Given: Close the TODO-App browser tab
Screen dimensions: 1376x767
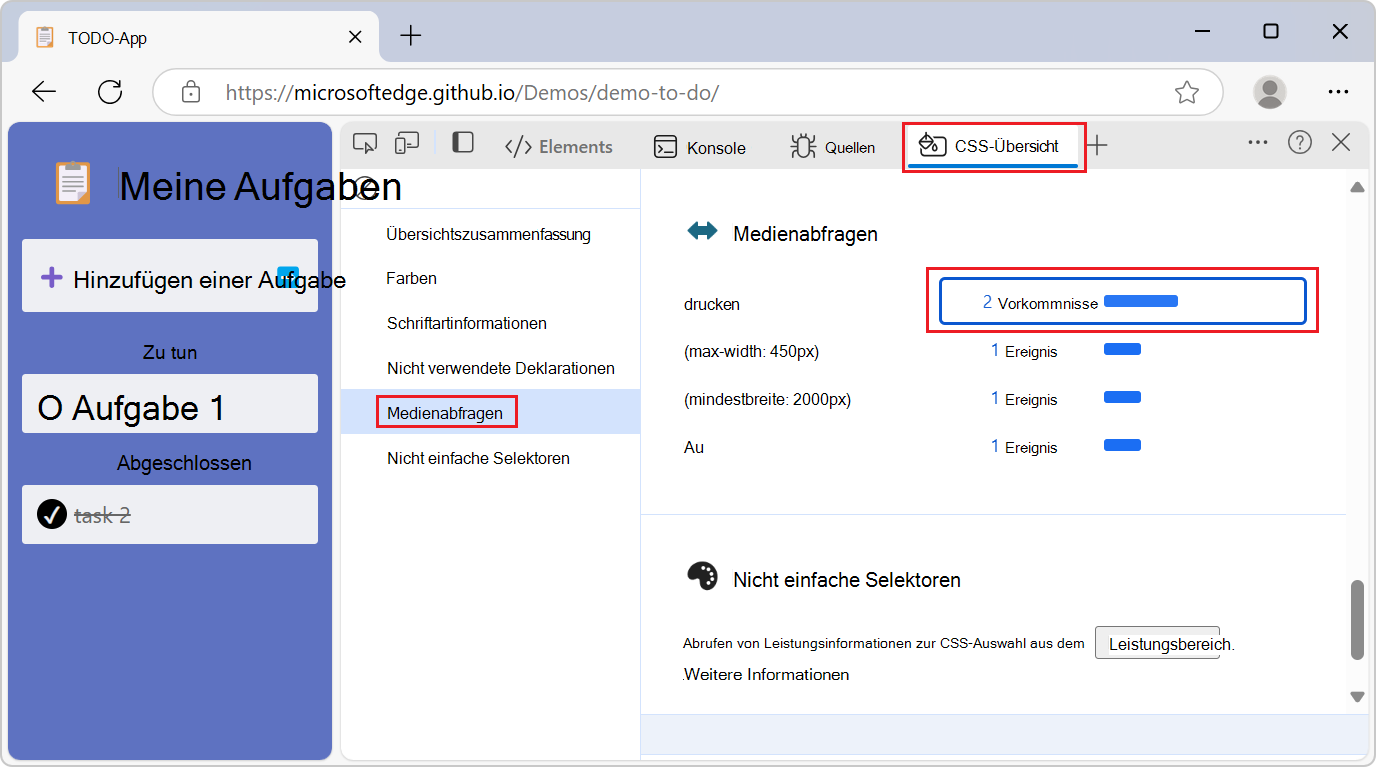Looking at the screenshot, I should (355, 37).
